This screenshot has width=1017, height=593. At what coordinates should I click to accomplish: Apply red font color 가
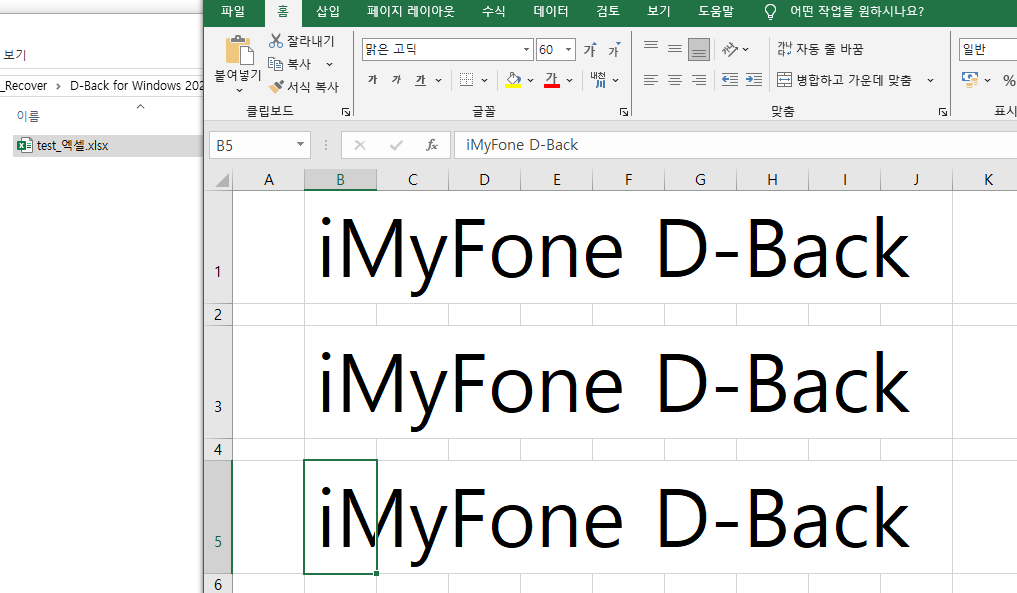pyautogui.click(x=552, y=80)
